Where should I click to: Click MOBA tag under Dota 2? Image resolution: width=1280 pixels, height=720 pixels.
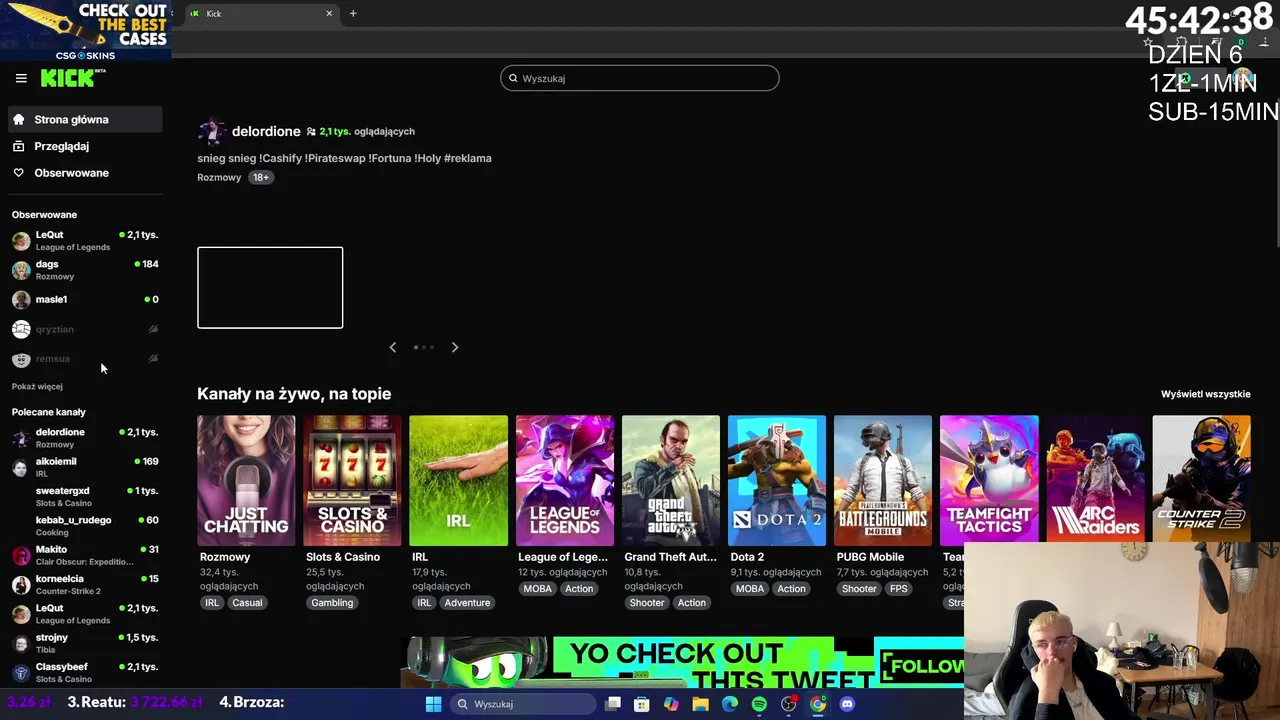tap(750, 589)
